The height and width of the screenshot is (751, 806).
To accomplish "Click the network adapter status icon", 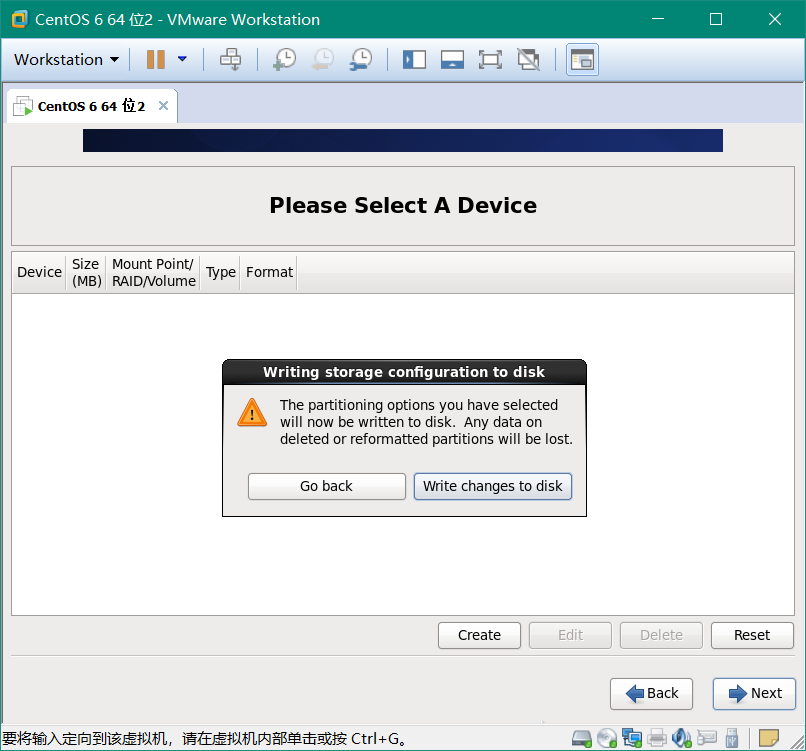I will (632, 739).
